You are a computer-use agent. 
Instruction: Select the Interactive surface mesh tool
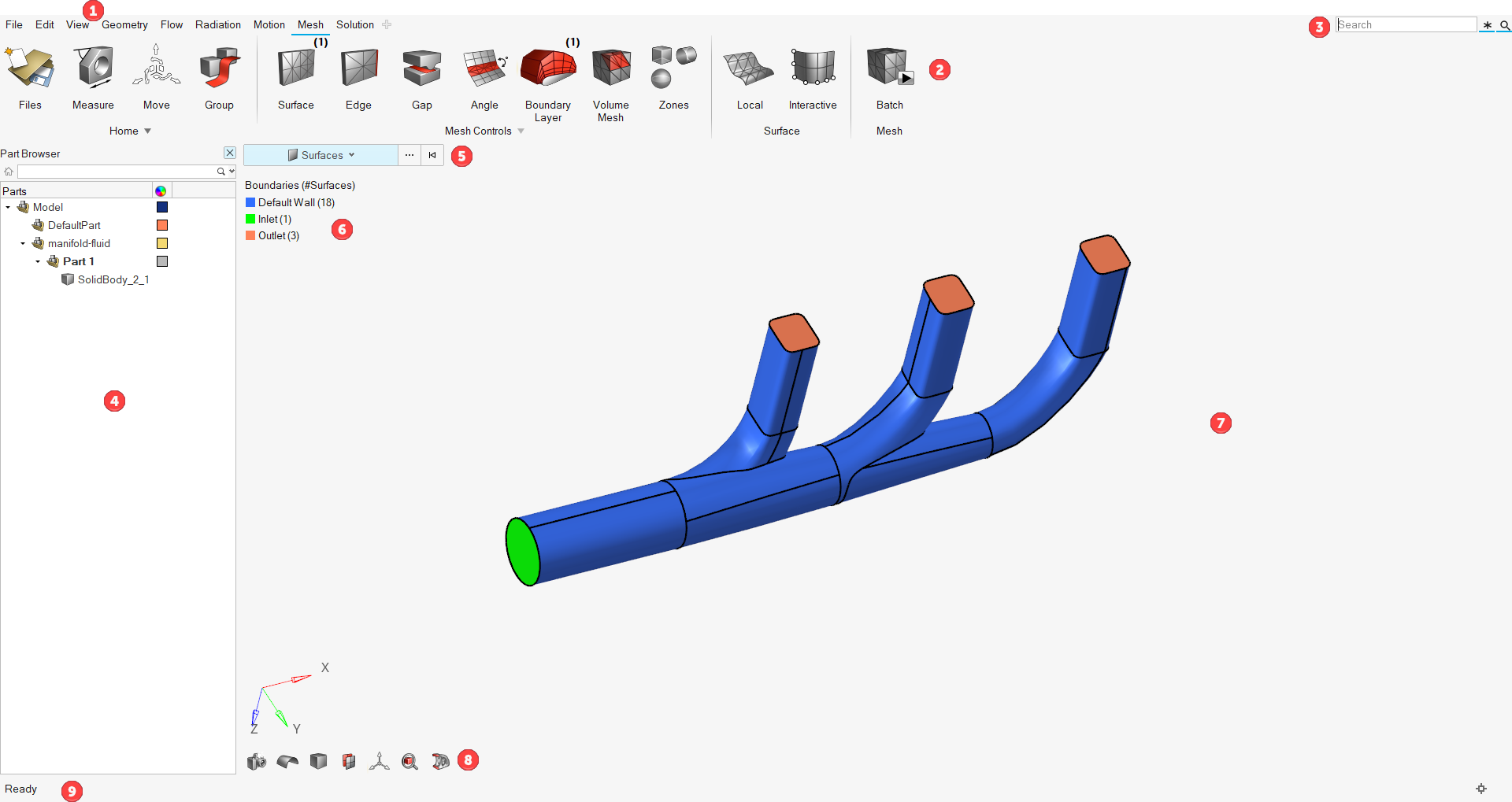click(x=813, y=69)
